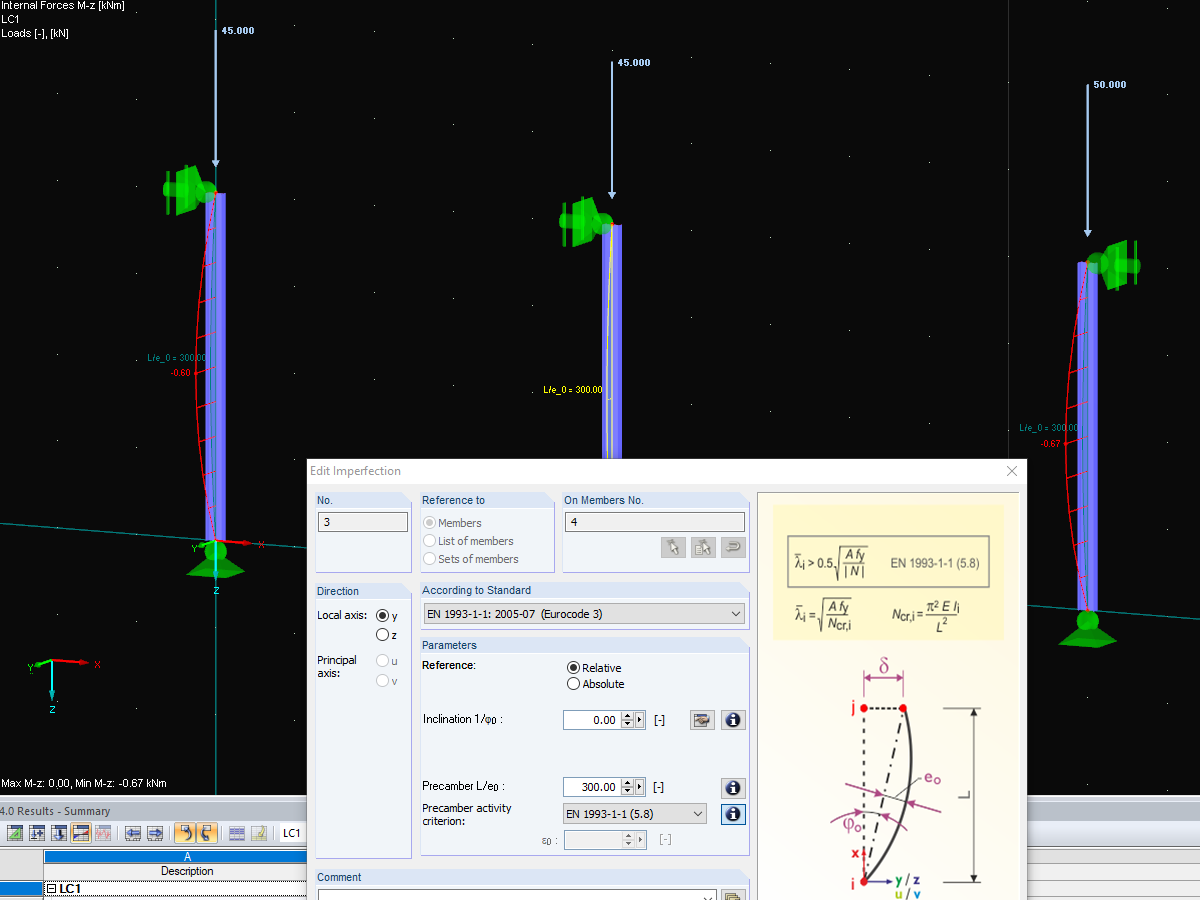Open the LC1 load case dropdown in results toolbar

click(291, 833)
